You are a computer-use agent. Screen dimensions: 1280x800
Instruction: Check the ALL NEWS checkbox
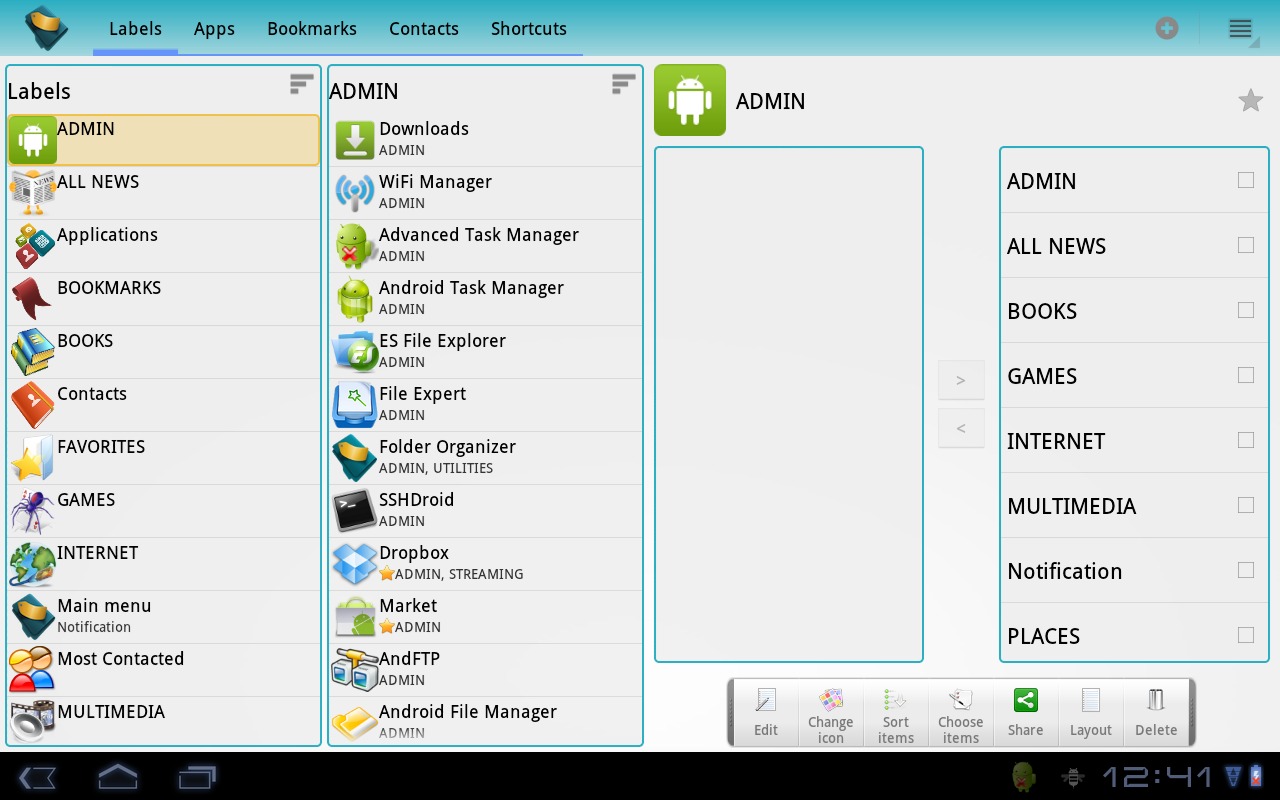click(1245, 245)
